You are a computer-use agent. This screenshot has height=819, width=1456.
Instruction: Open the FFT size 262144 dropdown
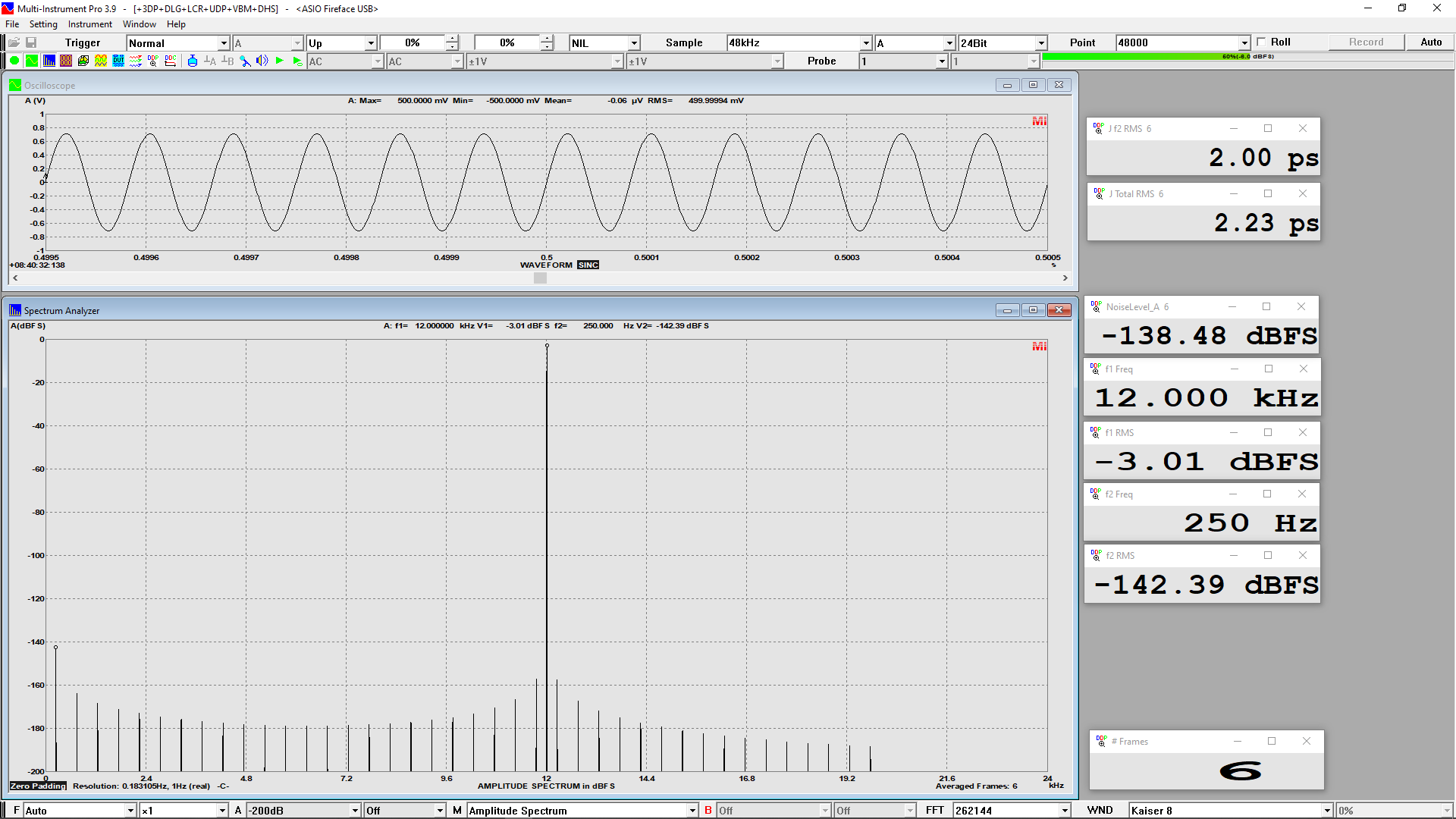[1012, 811]
